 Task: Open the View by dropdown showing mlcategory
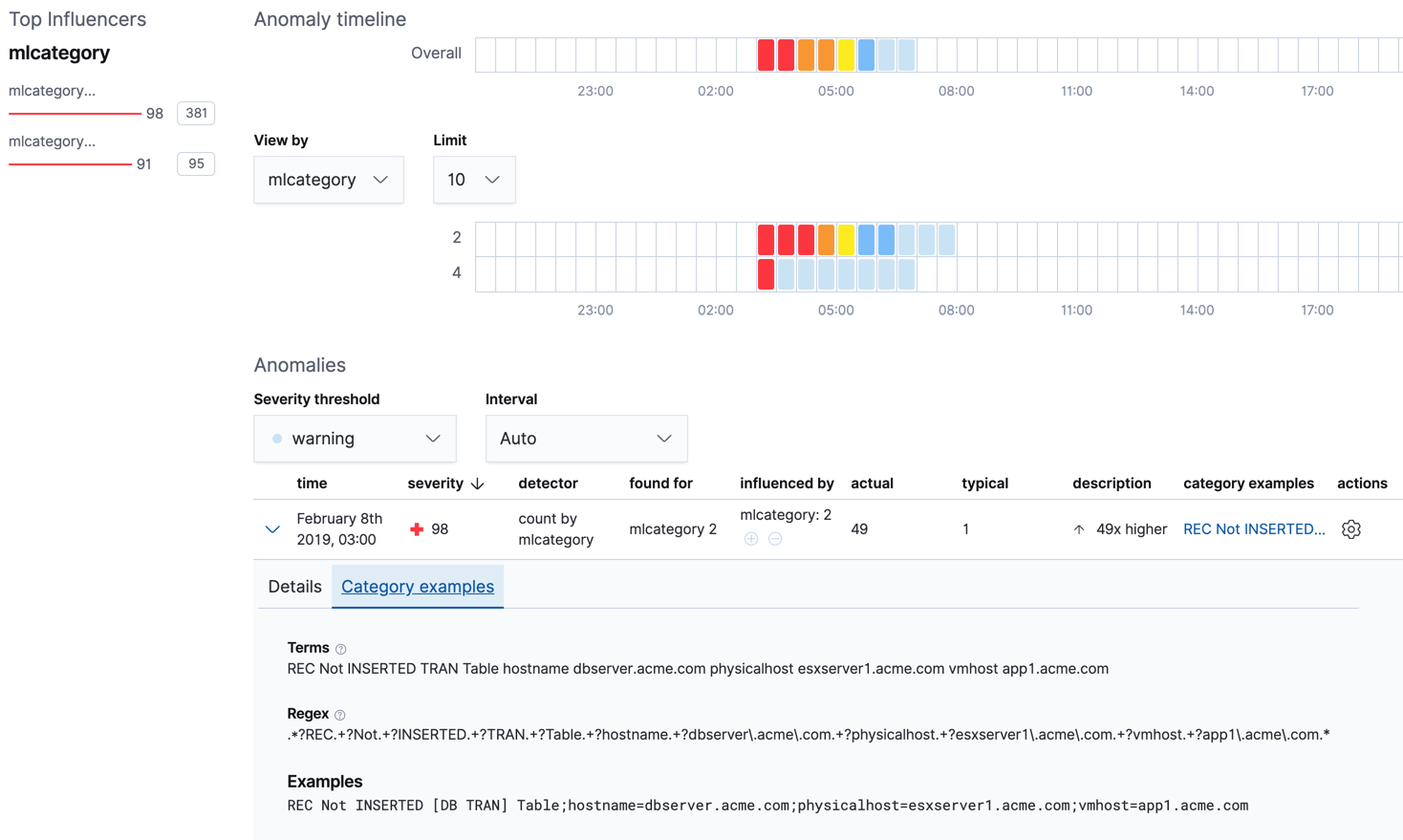329,180
